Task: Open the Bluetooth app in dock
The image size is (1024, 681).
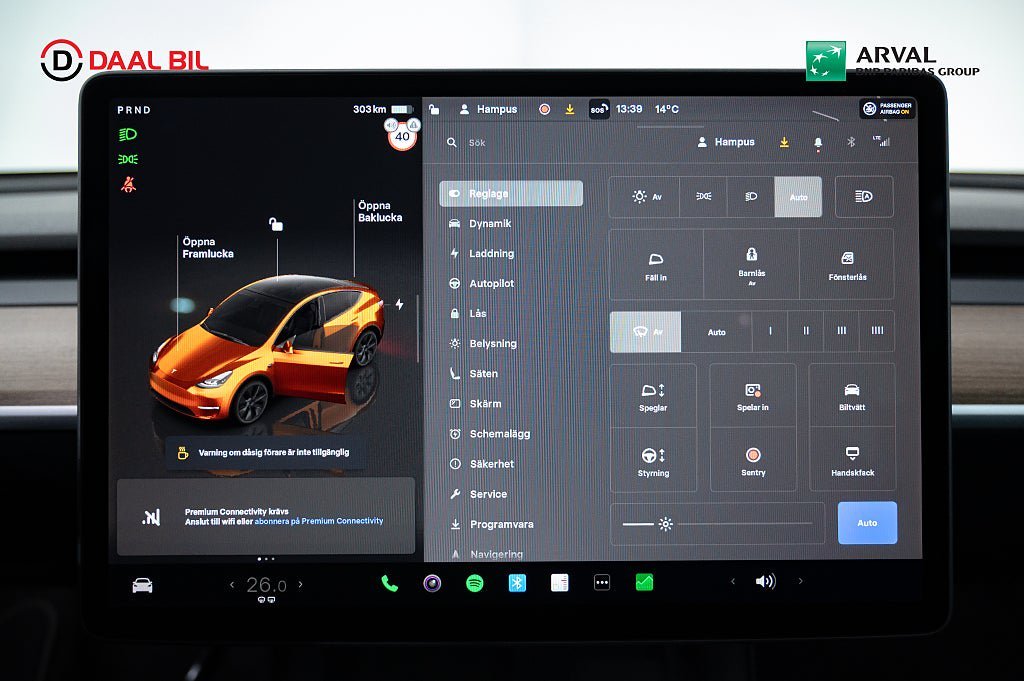Action: 517,583
